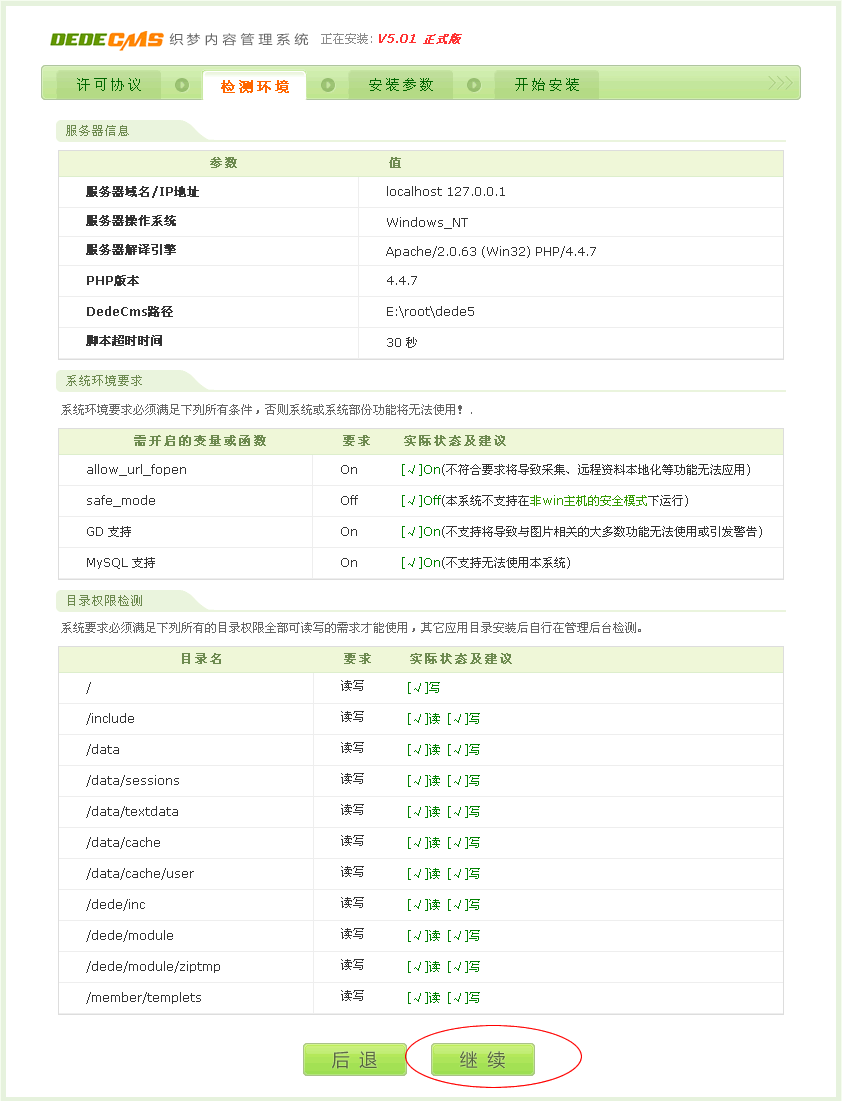Viewport: 842px width, 1101px height.
Task: Expand the 服务器信息 section header
Action: (100, 131)
